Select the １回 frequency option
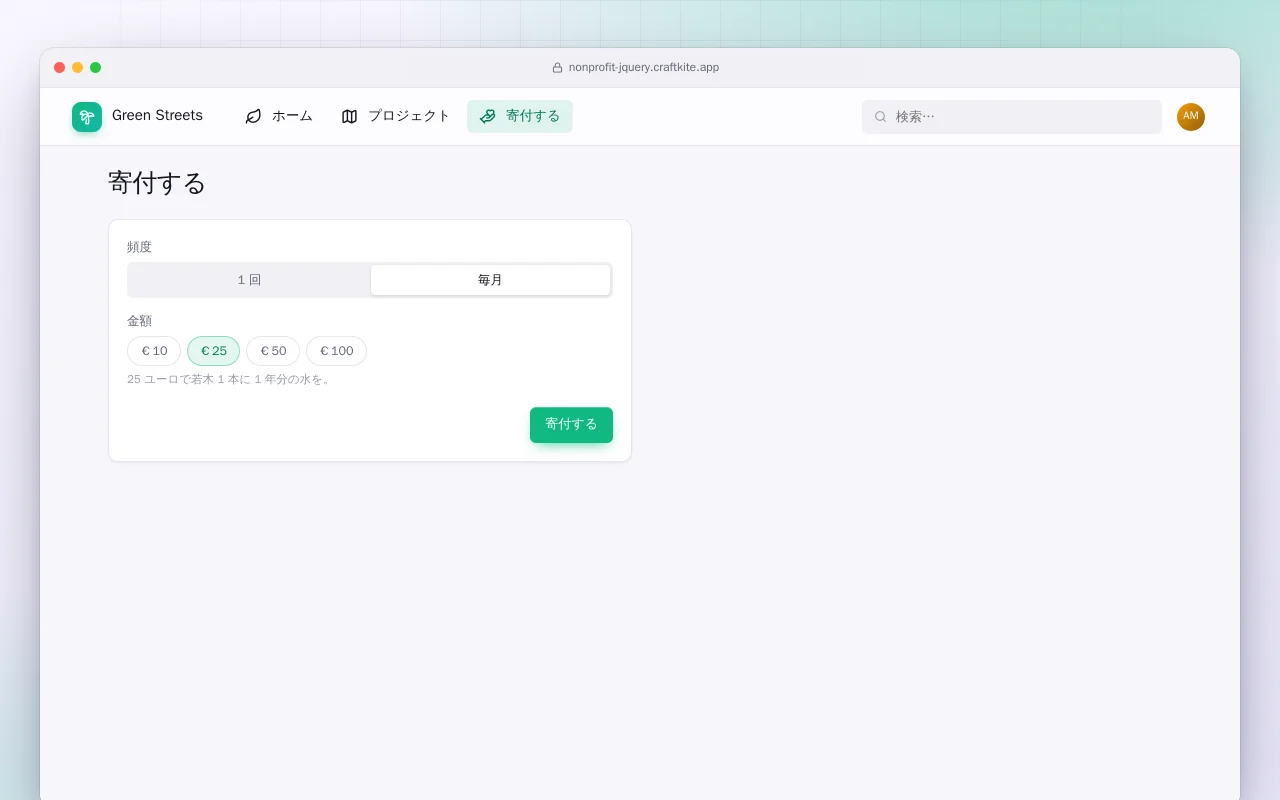This screenshot has height=800, width=1280. pos(249,280)
